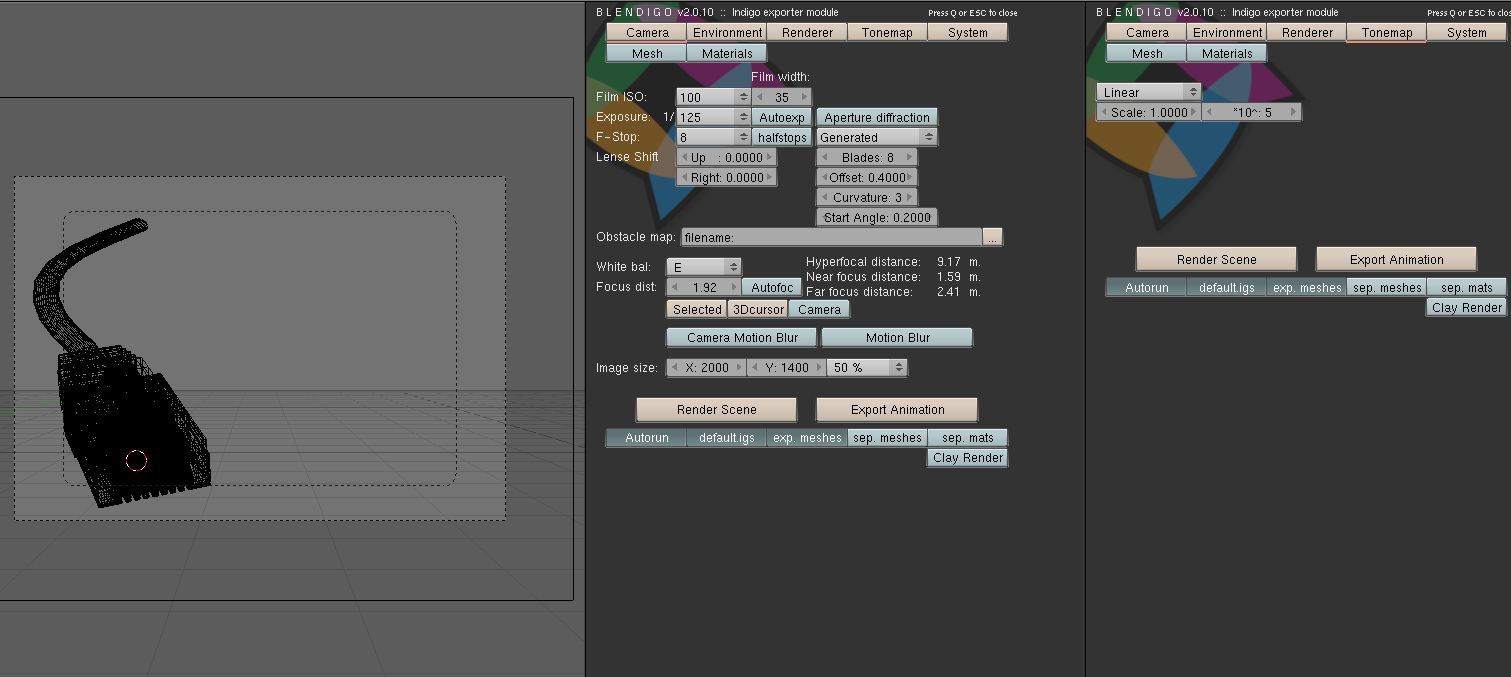Open the Environment tab in the tonemap settings panel
Image resolution: width=1511 pixels, height=677 pixels.
1226,32
